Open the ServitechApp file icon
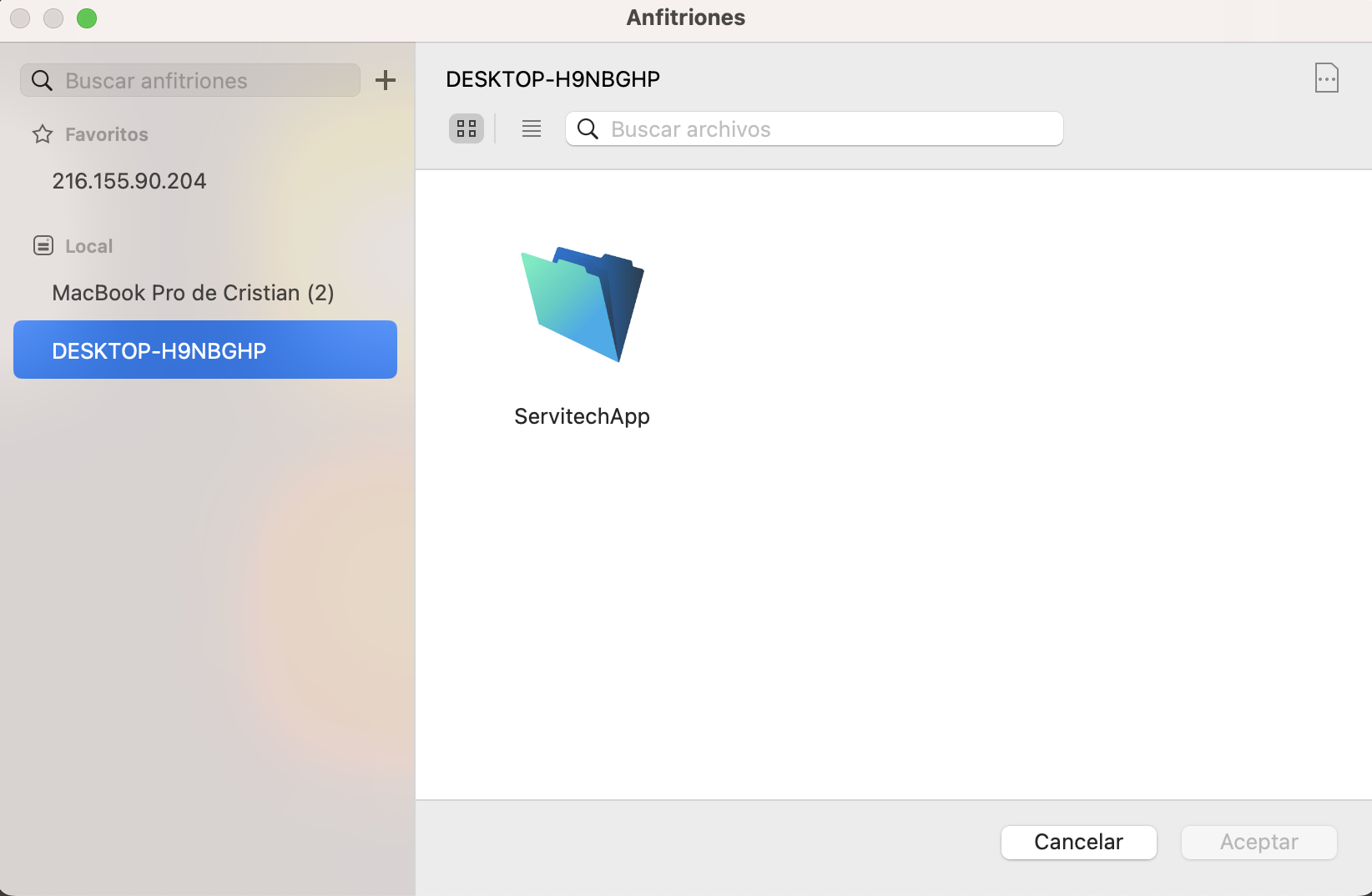 coord(583,304)
